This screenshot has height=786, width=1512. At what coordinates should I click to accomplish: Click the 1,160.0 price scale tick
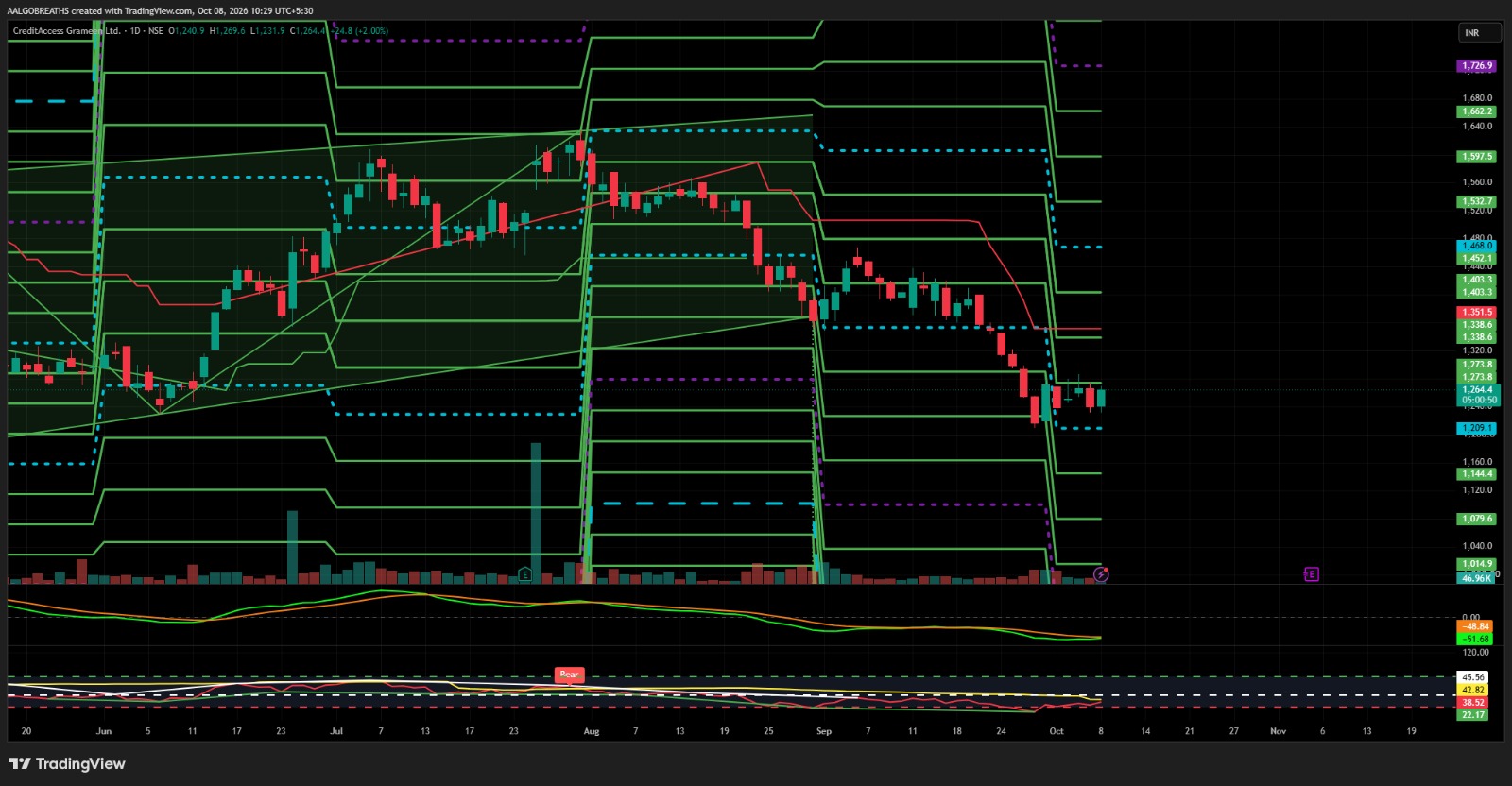click(x=1477, y=462)
